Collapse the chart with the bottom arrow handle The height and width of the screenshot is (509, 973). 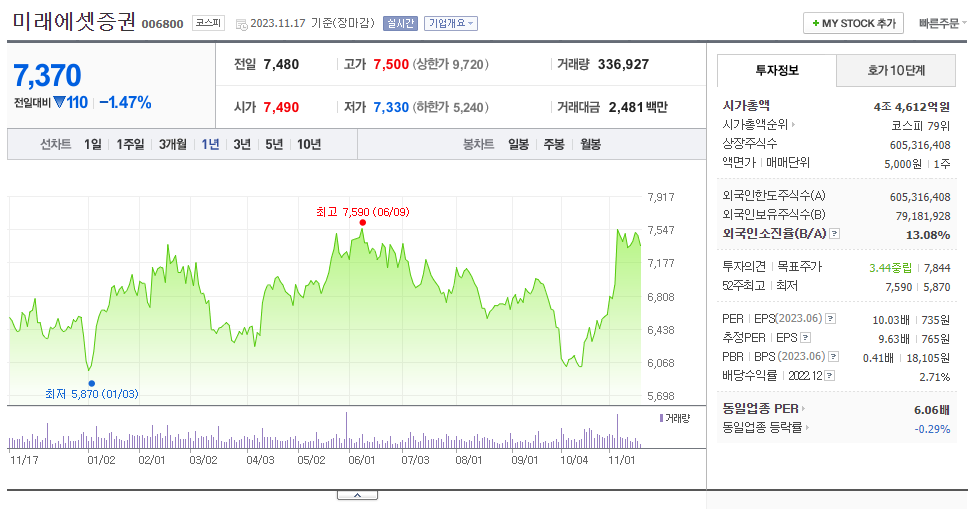(x=357, y=495)
